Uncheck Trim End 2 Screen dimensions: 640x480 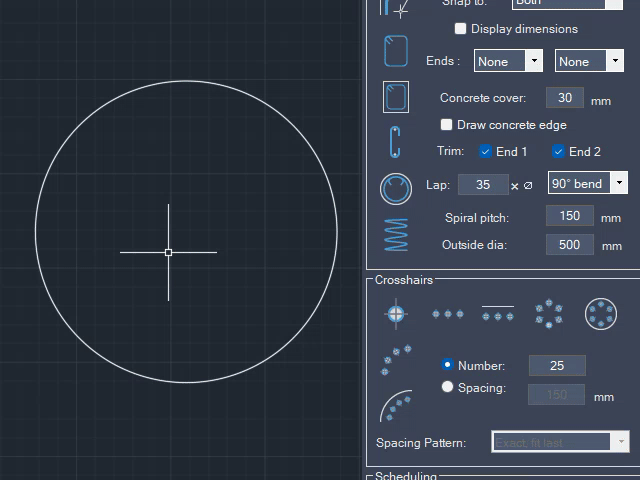(559, 152)
